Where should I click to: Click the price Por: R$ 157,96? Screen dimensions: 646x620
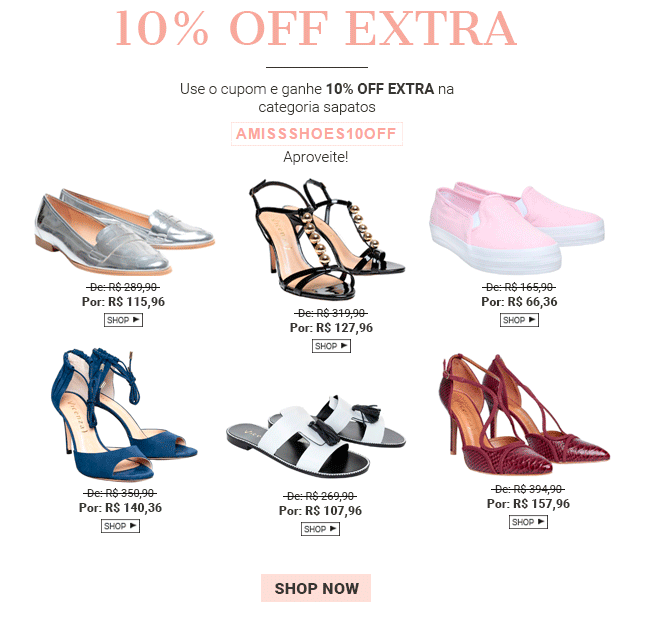pos(528,503)
